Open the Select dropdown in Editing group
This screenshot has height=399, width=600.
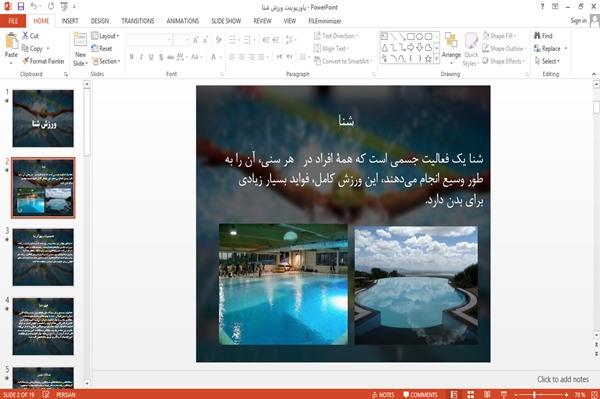547,61
